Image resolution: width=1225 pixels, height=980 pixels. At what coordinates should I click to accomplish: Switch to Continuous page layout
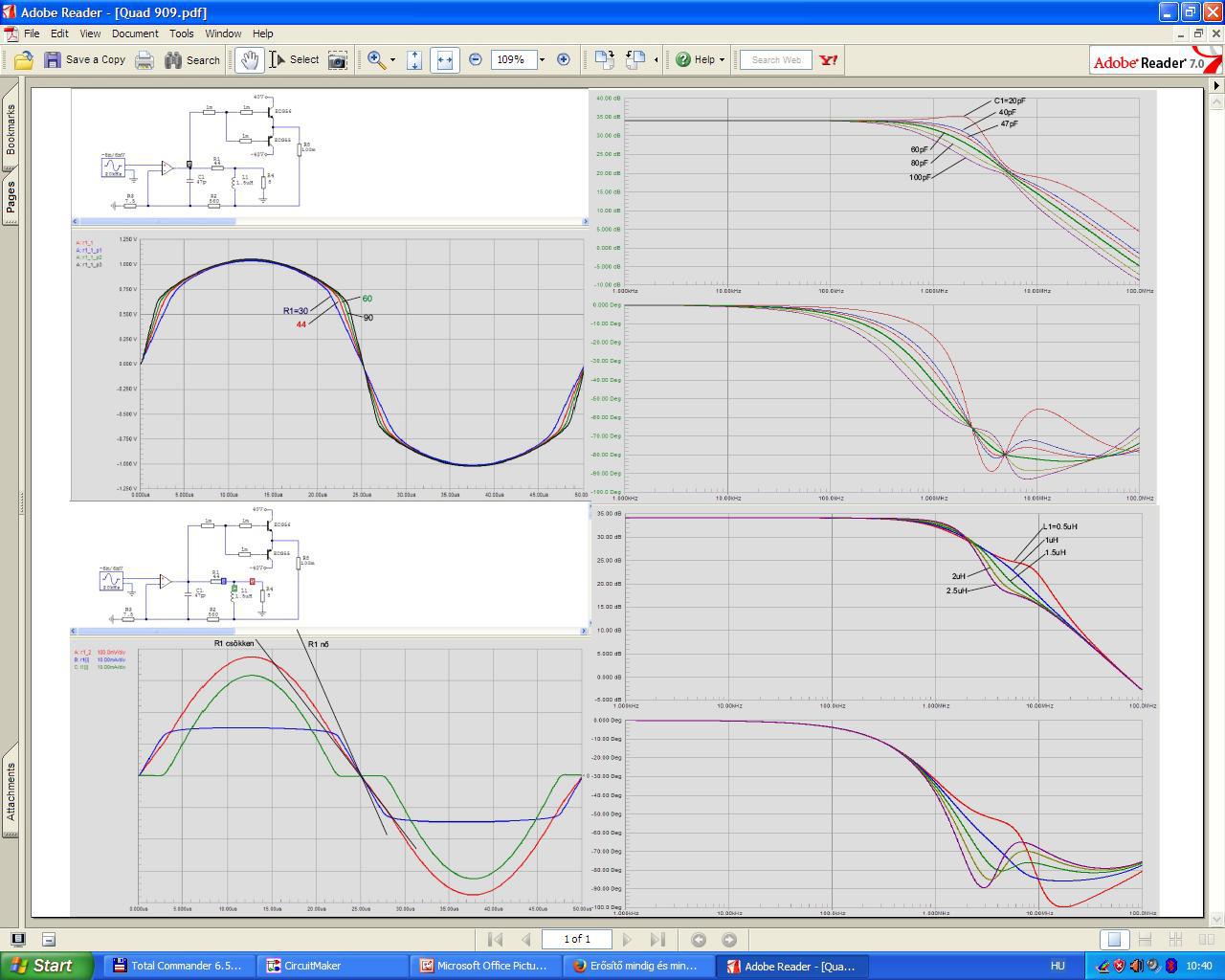tap(1145, 940)
